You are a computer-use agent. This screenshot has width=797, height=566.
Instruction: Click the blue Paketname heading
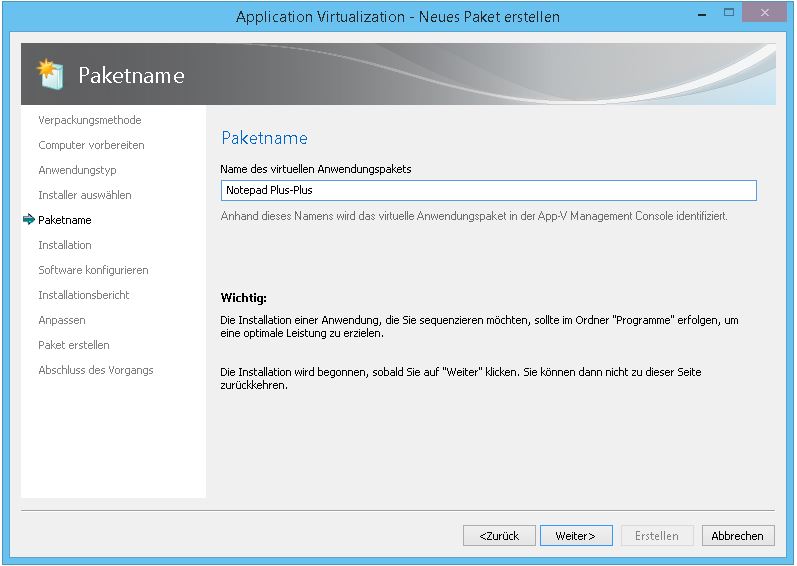point(264,138)
